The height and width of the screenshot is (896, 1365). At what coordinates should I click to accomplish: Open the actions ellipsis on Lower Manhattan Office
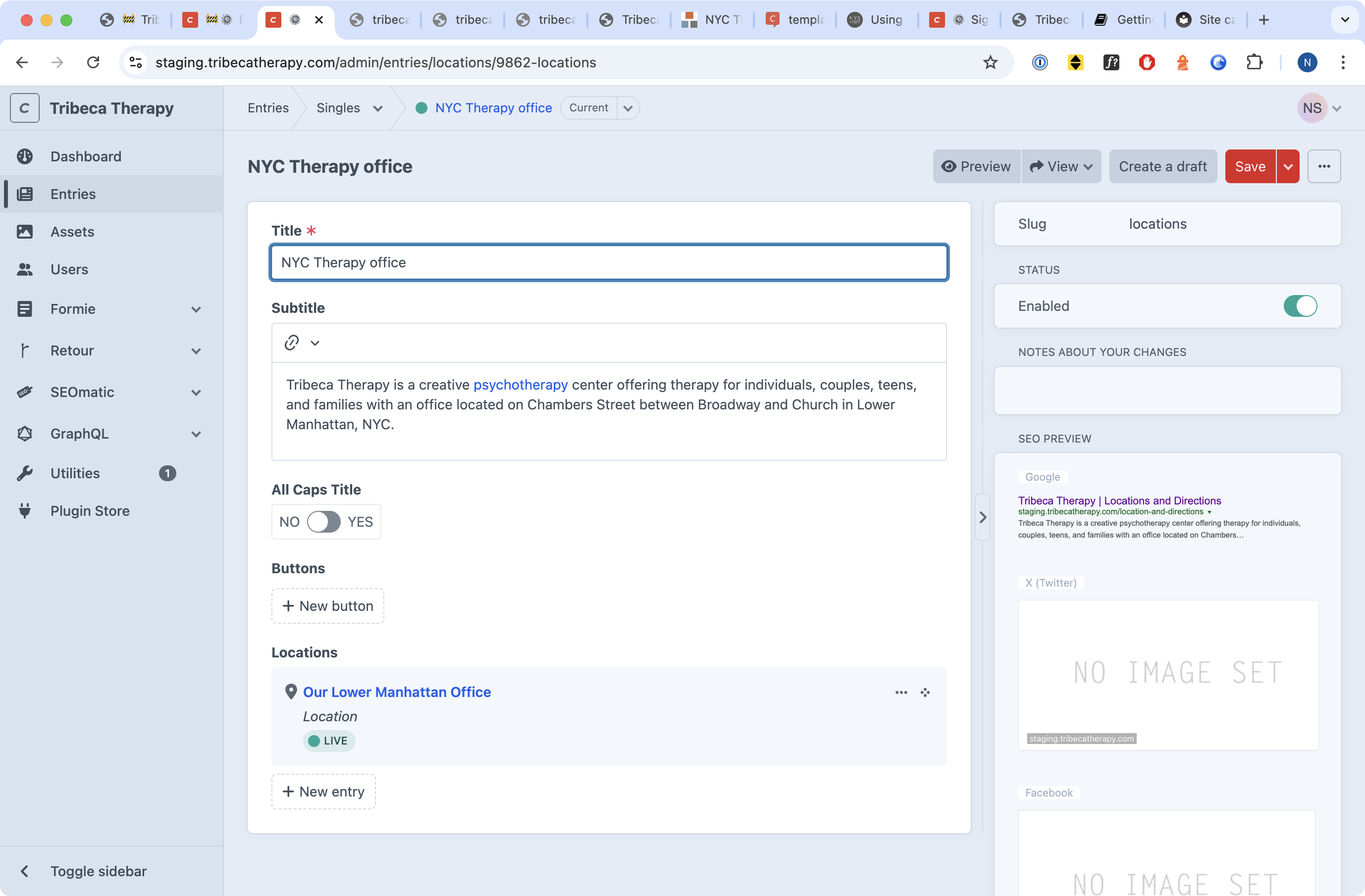point(901,692)
